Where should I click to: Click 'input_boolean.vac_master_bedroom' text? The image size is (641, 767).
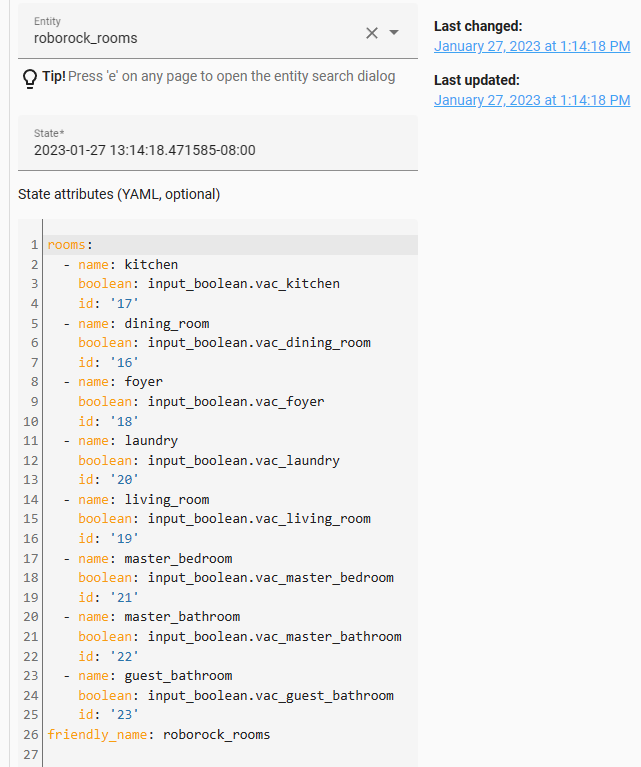[271, 578]
